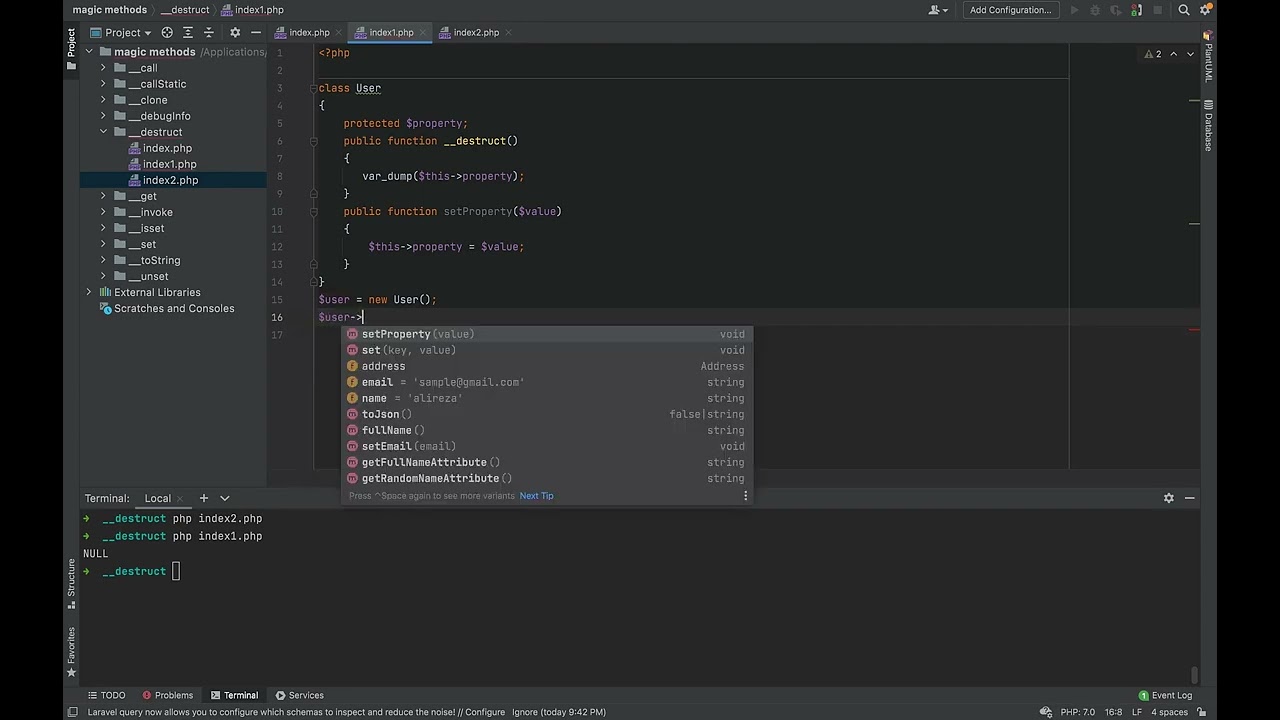
Task: Click the Stop square icon
Action: click(x=1158, y=10)
